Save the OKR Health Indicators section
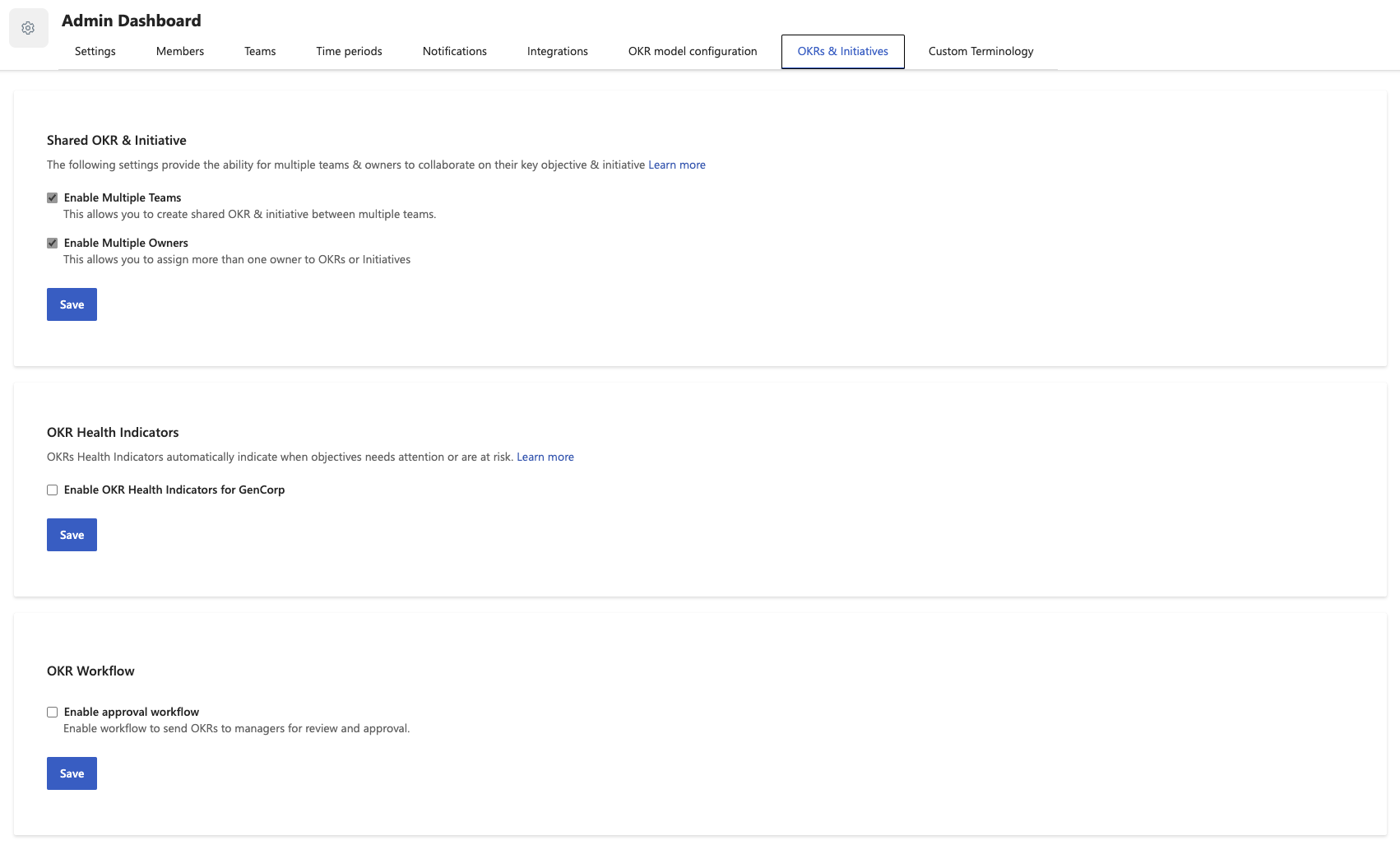 click(x=72, y=535)
